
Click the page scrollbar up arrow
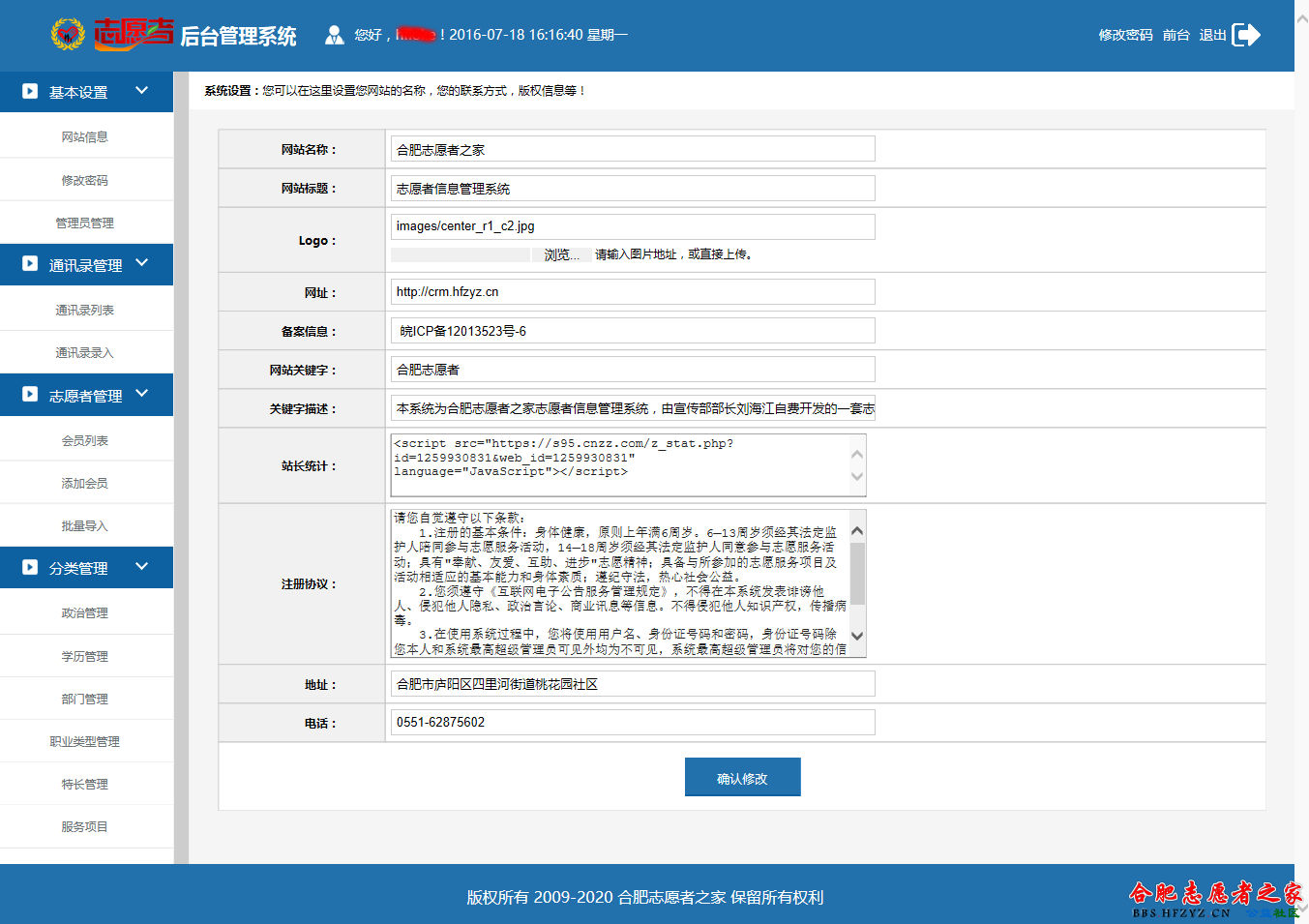[1301, 18]
